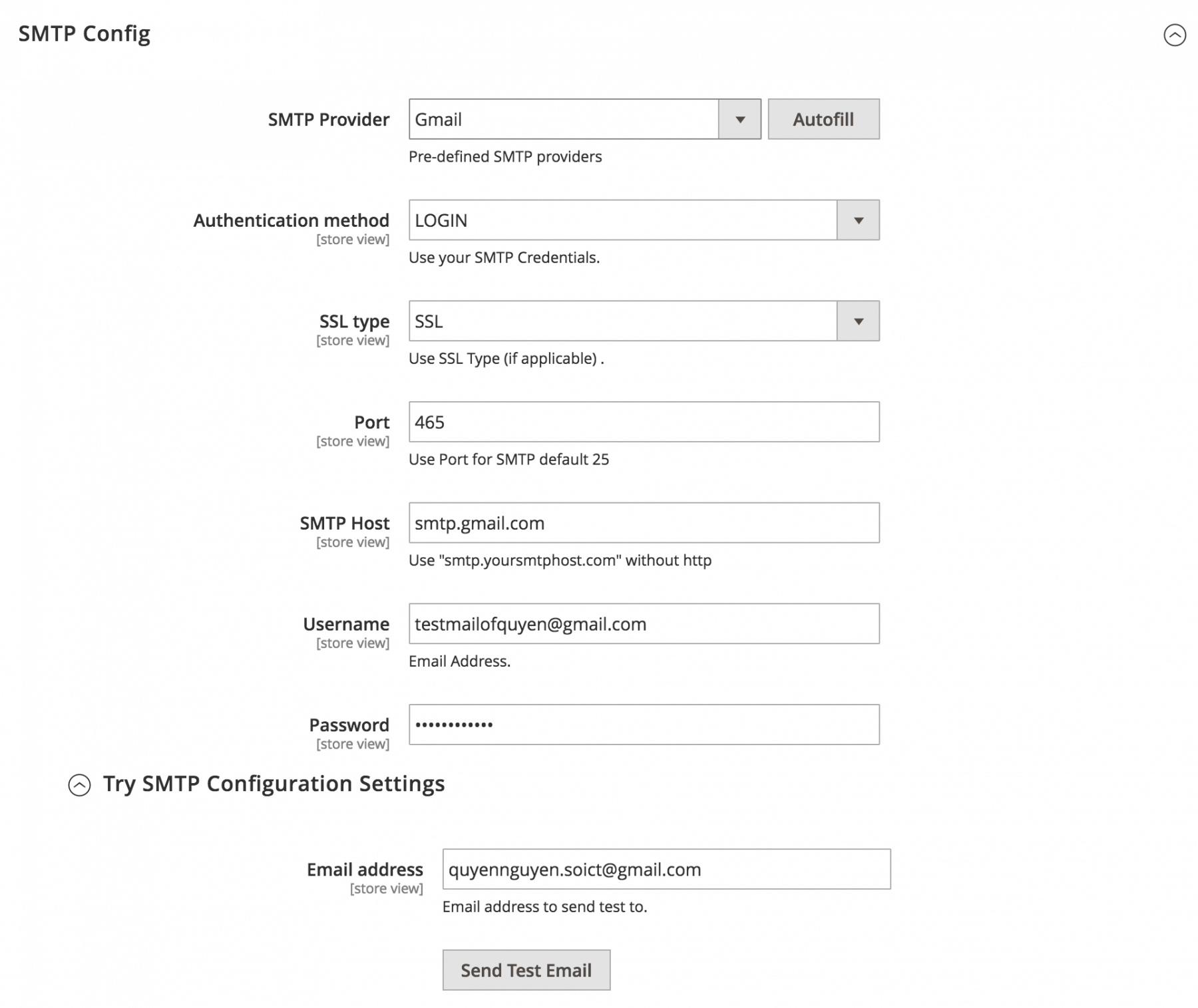1198x1008 pixels.
Task: Collapse the Try SMTP Configuration Settings section
Action: tap(80, 784)
